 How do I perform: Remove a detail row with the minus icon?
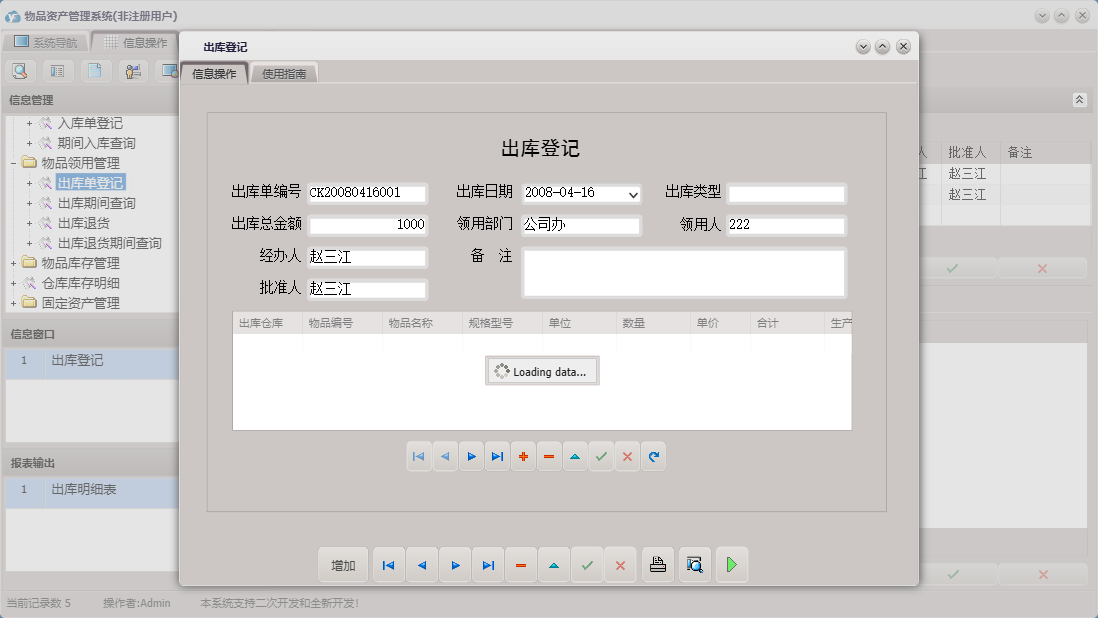pyautogui.click(x=549, y=456)
